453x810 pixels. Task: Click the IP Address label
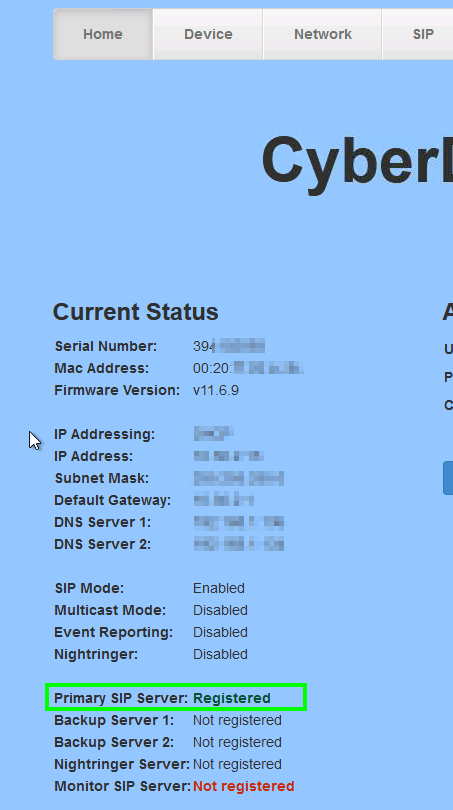tap(93, 456)
